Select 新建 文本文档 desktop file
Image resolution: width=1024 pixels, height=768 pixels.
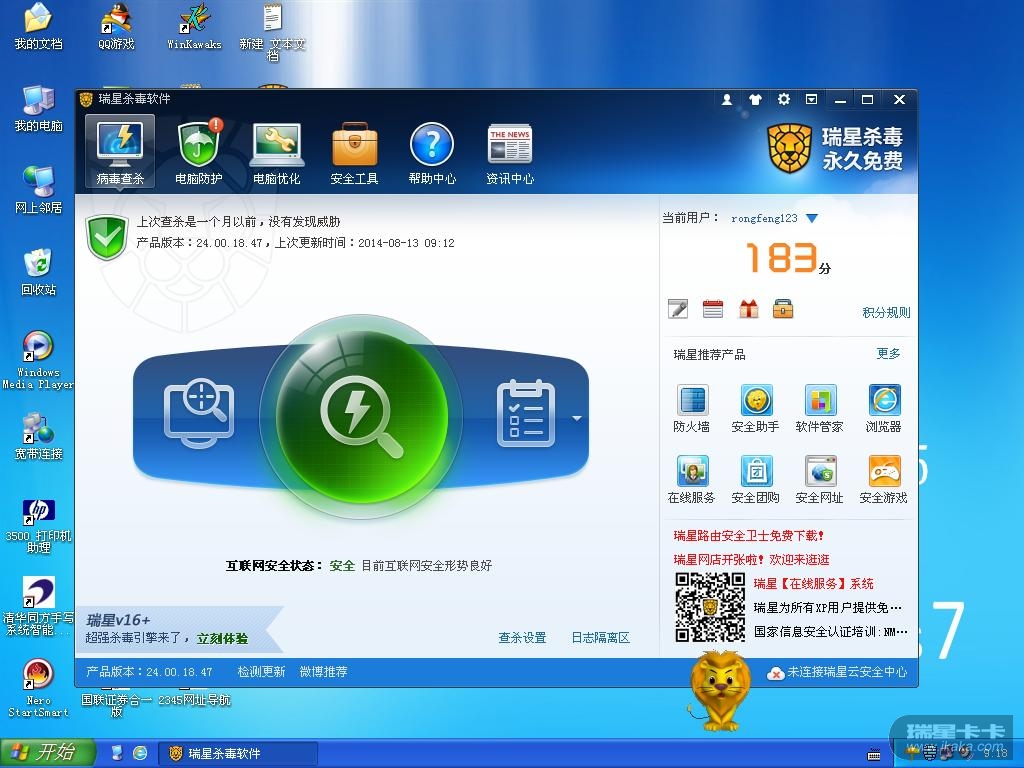[272, 33]
